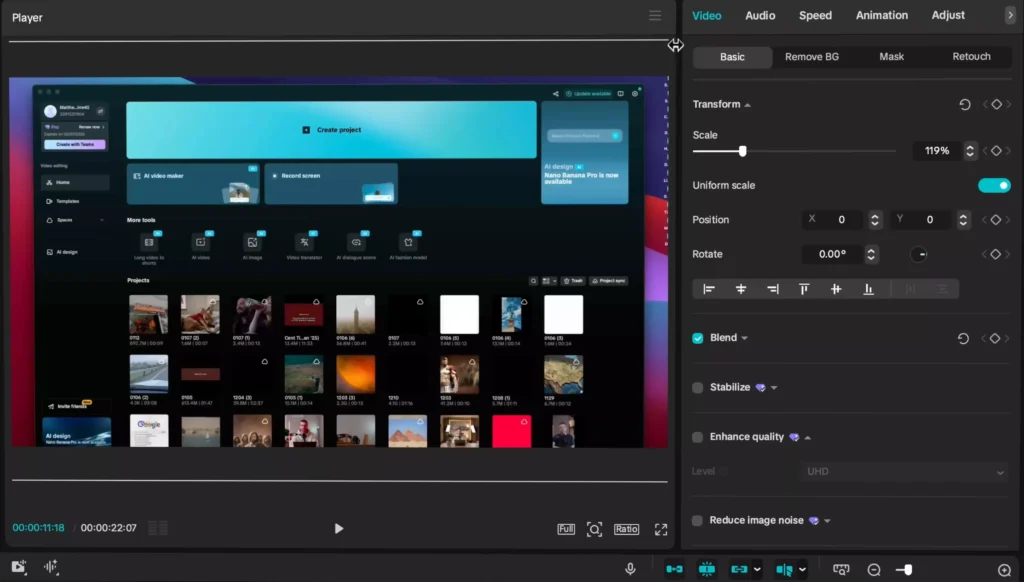Screen dimensions: 1024x582
Task: Uncheck the Blend checkbox
Action: coord(698,338)
